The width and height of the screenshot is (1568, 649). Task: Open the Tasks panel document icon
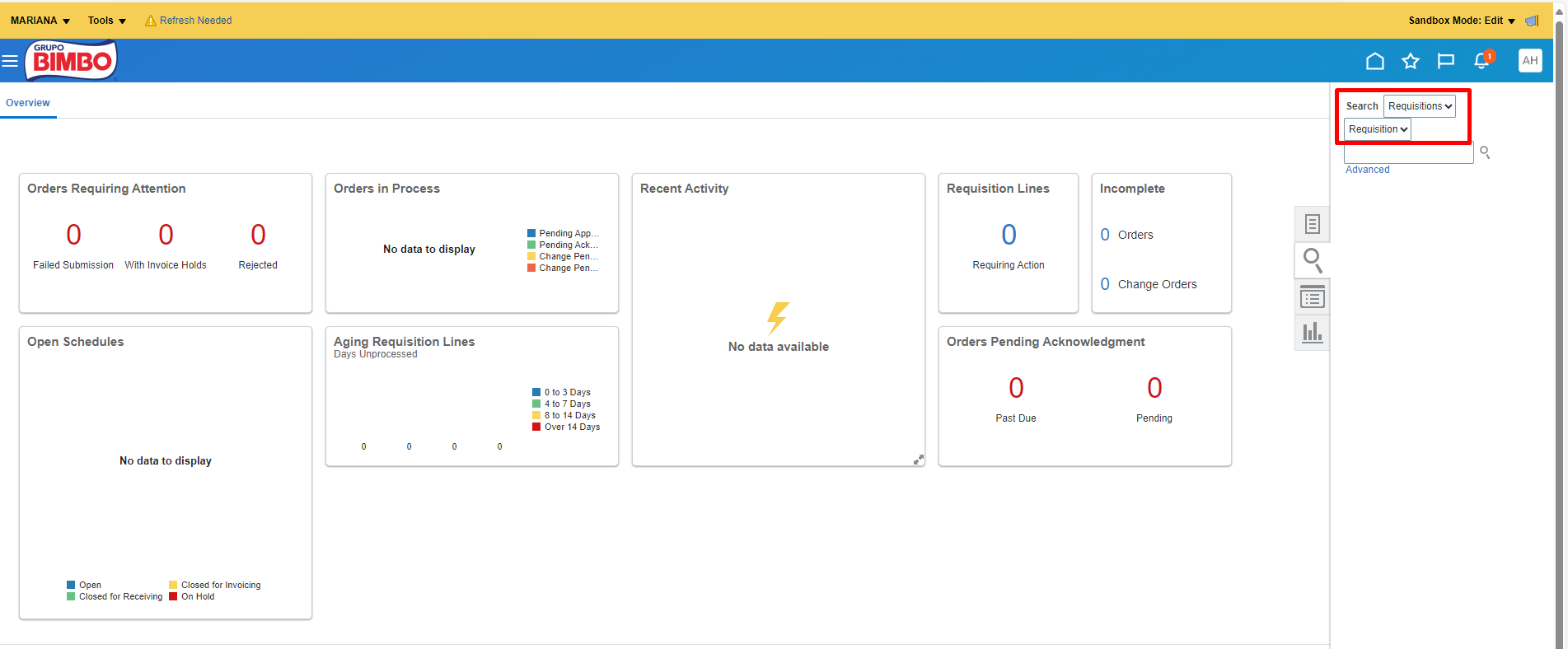click(1313, 224)
